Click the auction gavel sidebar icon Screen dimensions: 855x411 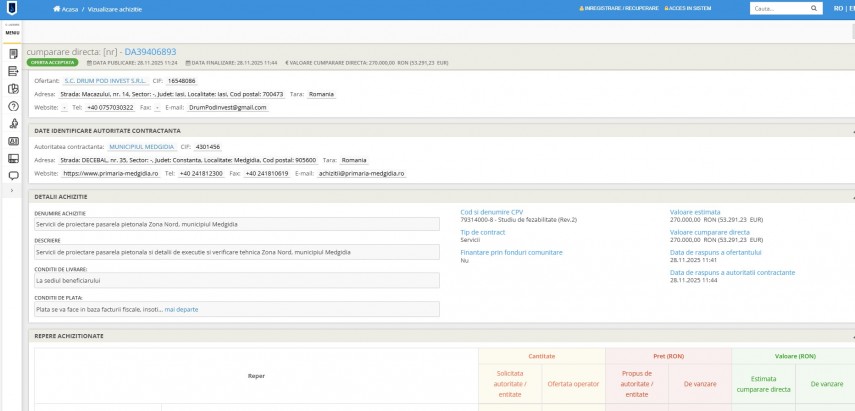click(13, 123)
